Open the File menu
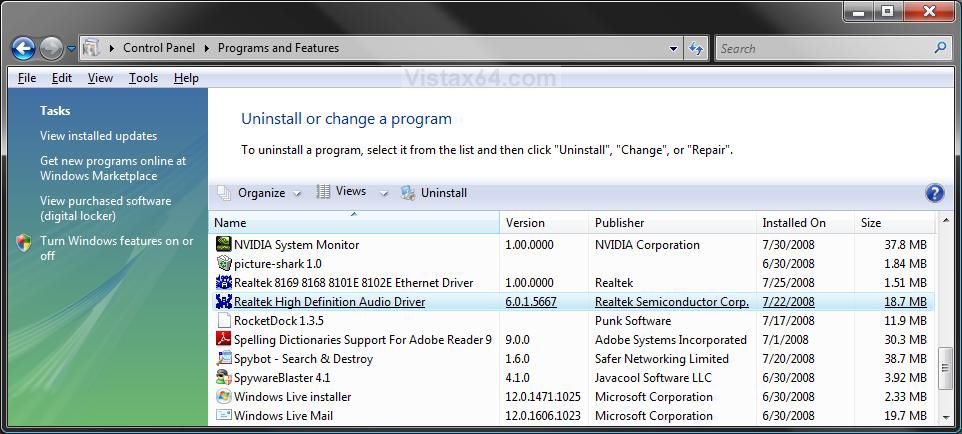This screenshot has height=434, width=962. [27, 78]
